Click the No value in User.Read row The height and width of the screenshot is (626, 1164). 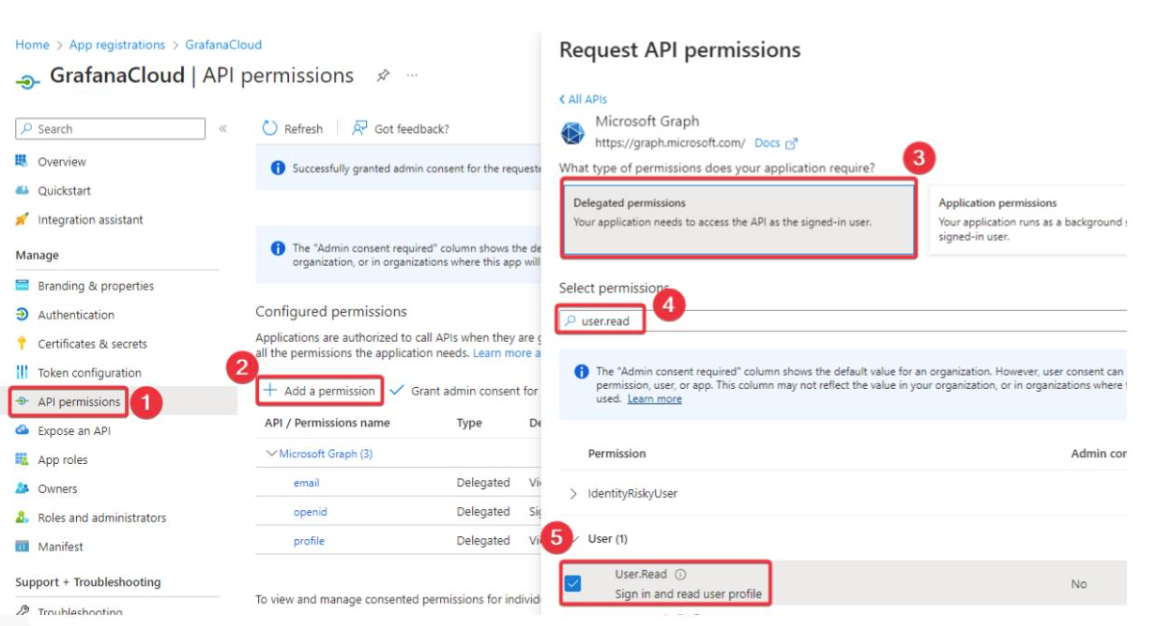(x=1079, y=584)
